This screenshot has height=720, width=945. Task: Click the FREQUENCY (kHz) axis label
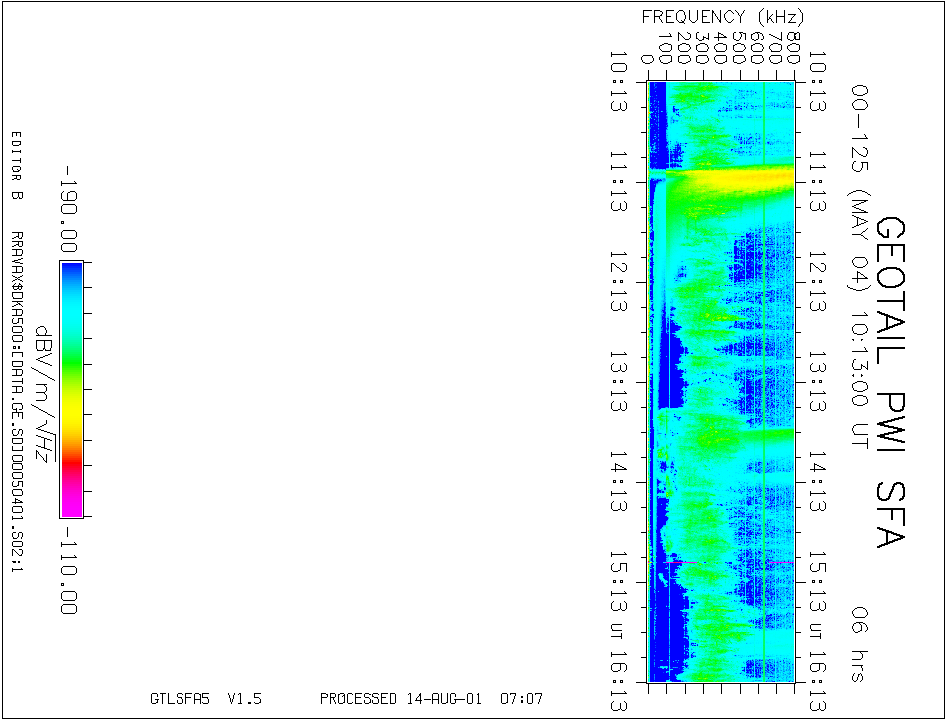pos(722,17)
